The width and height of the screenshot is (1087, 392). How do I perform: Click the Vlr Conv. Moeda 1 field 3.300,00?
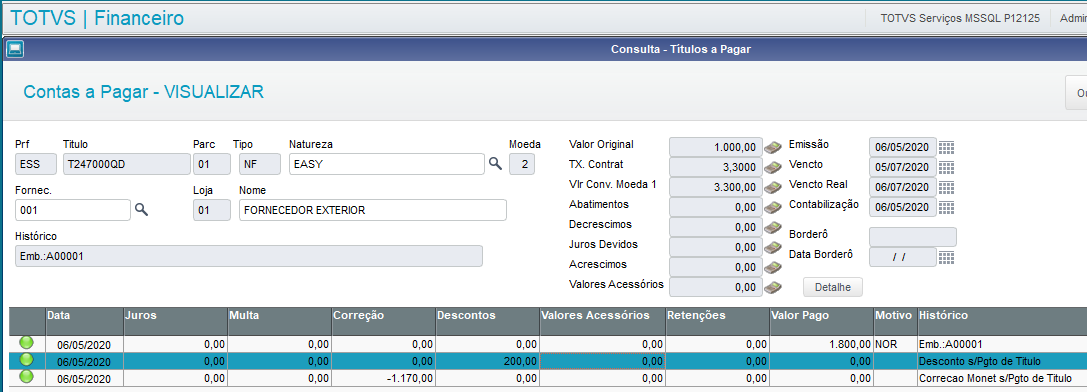[x=715, y=187]
